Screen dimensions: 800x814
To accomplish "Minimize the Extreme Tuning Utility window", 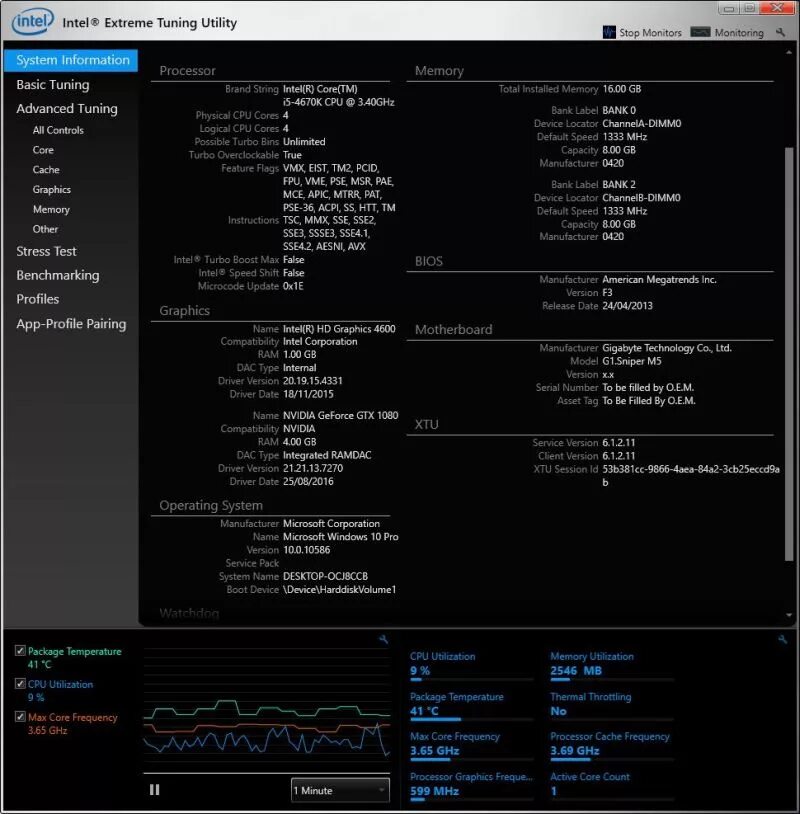I will [729, 9].
